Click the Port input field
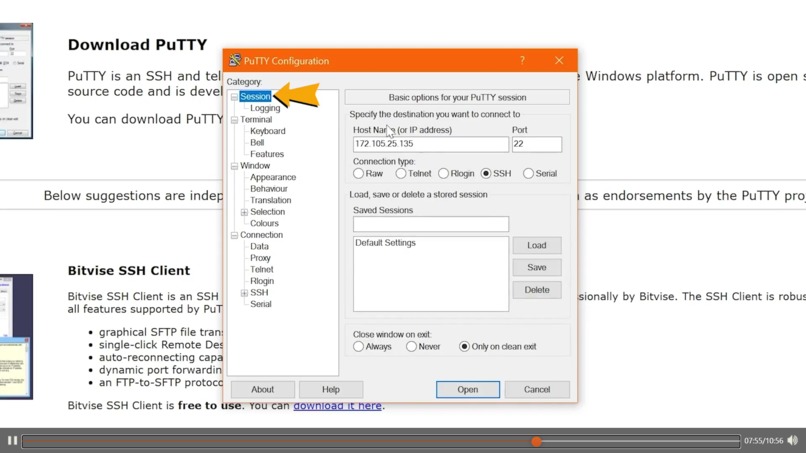Image resolution: width=806 pixels, height=453 pixels. [x=537, y=144]
